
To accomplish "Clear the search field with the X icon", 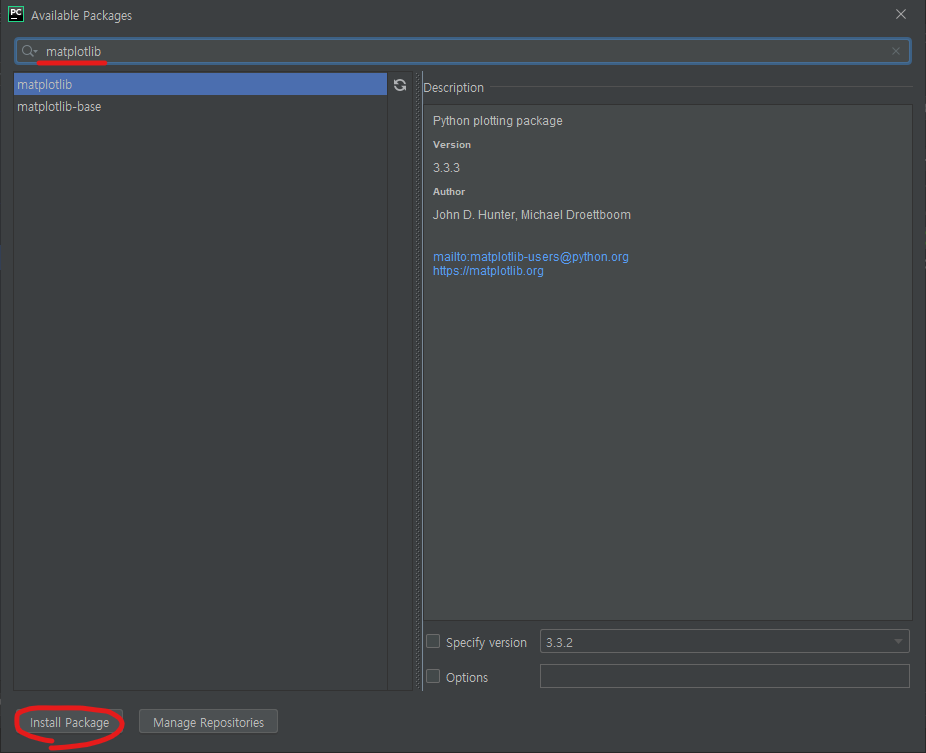I will 896,51.
